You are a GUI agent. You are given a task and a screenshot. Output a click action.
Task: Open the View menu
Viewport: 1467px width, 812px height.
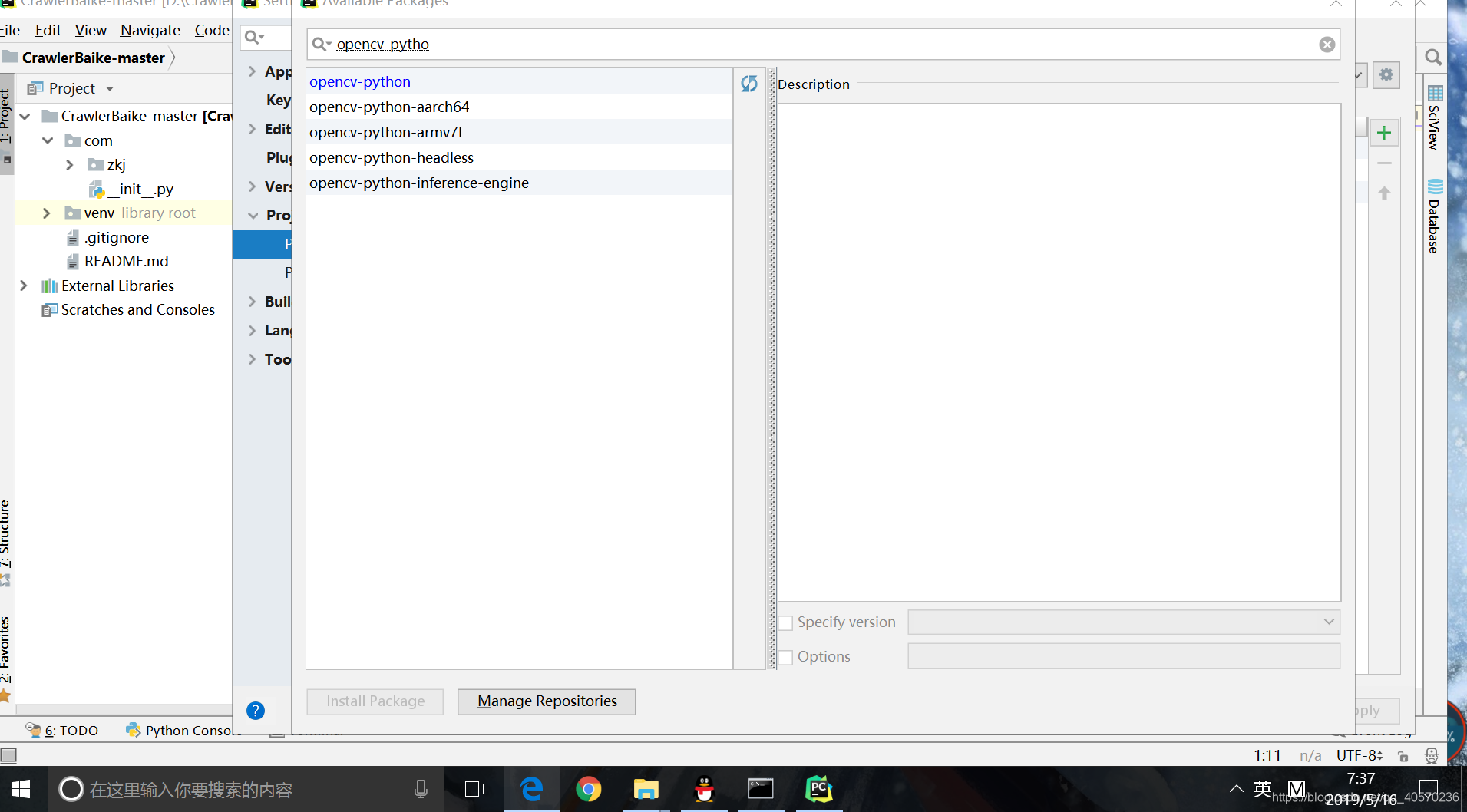point(91,30)
